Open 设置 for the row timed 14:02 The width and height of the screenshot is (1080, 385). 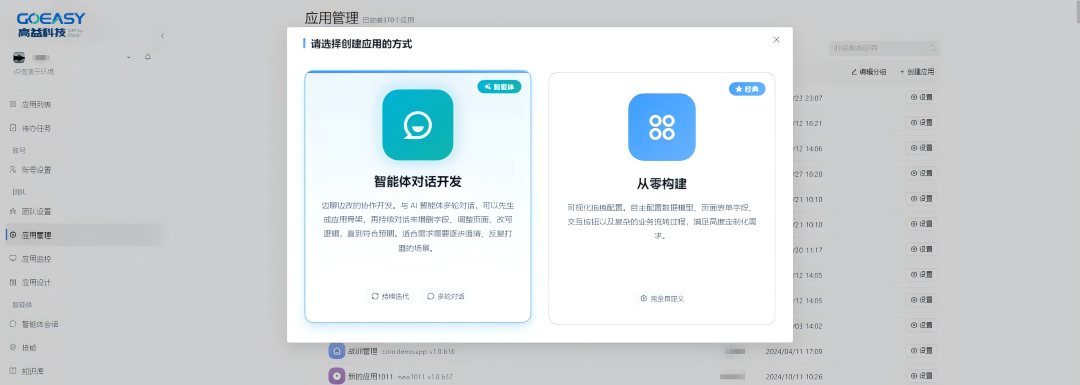922,326
